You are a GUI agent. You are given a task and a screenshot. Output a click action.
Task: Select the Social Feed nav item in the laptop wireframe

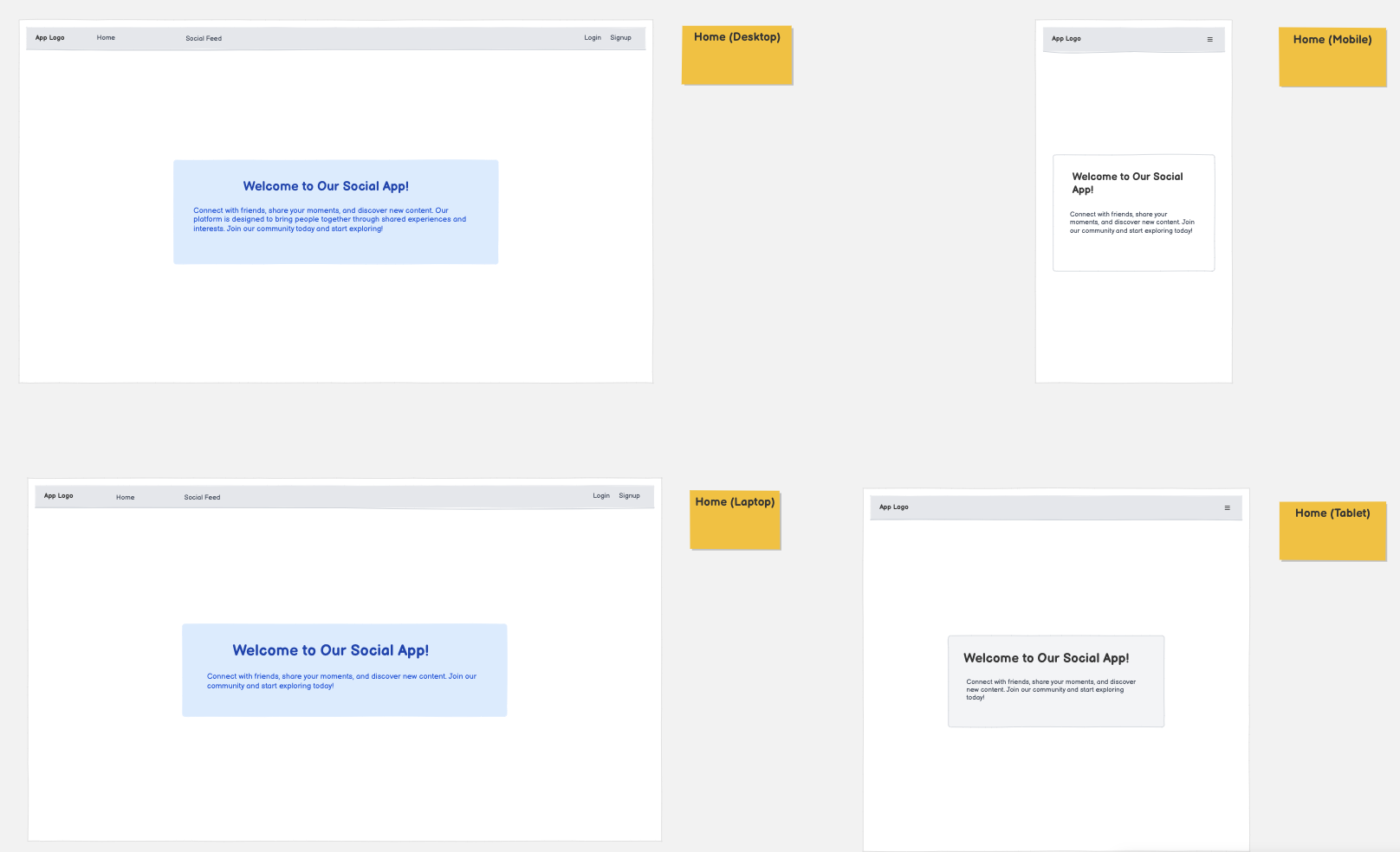(x=202, y=497)
